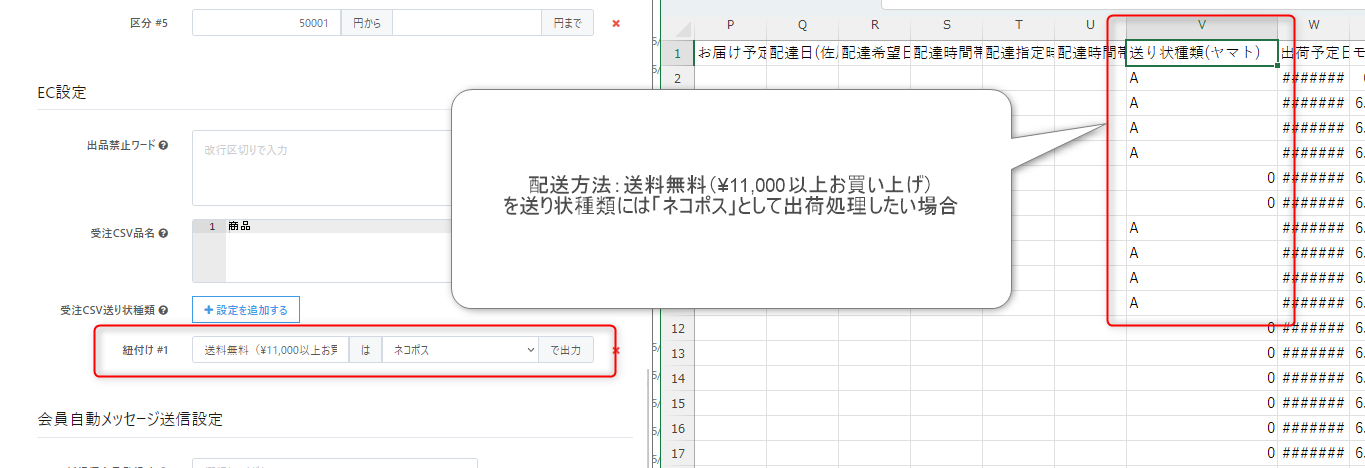The image size is (1365, 468).
Task: Select column P header in Excel
Action: pyautogui.click(x=730, y=27)
